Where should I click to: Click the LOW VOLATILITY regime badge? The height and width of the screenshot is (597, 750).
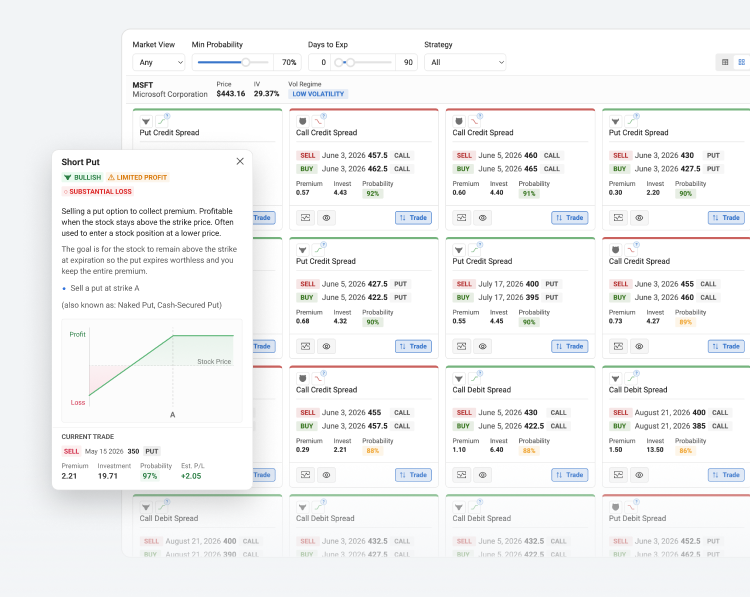tap(318, 94)
